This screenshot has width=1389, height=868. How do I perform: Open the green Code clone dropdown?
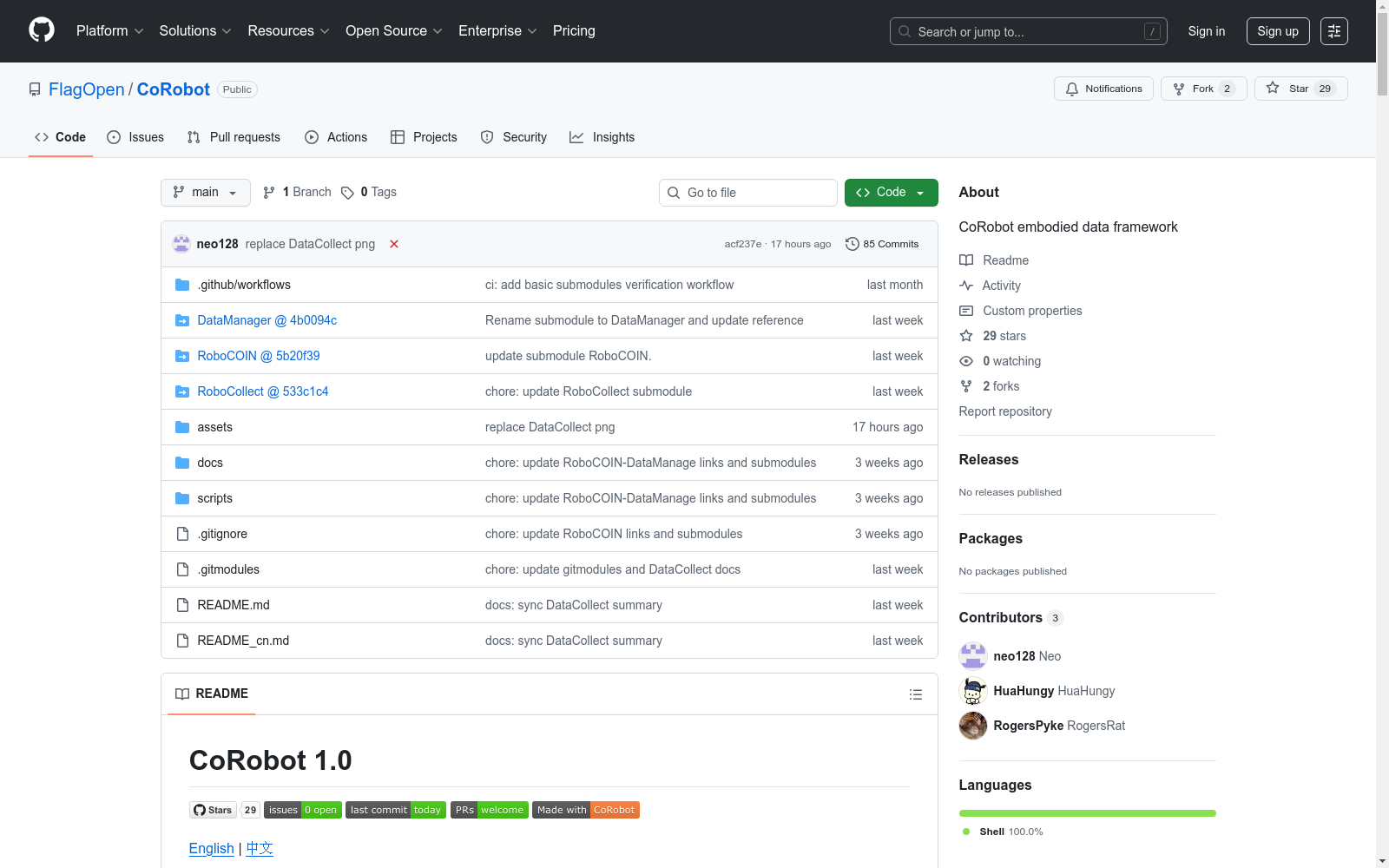click(891, 193)
